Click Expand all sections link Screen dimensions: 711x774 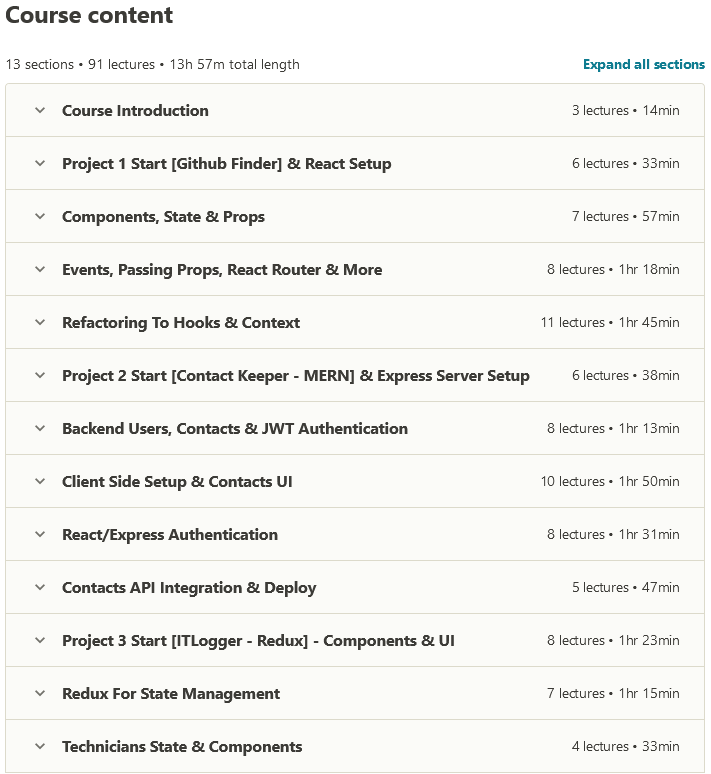point(644,65)
